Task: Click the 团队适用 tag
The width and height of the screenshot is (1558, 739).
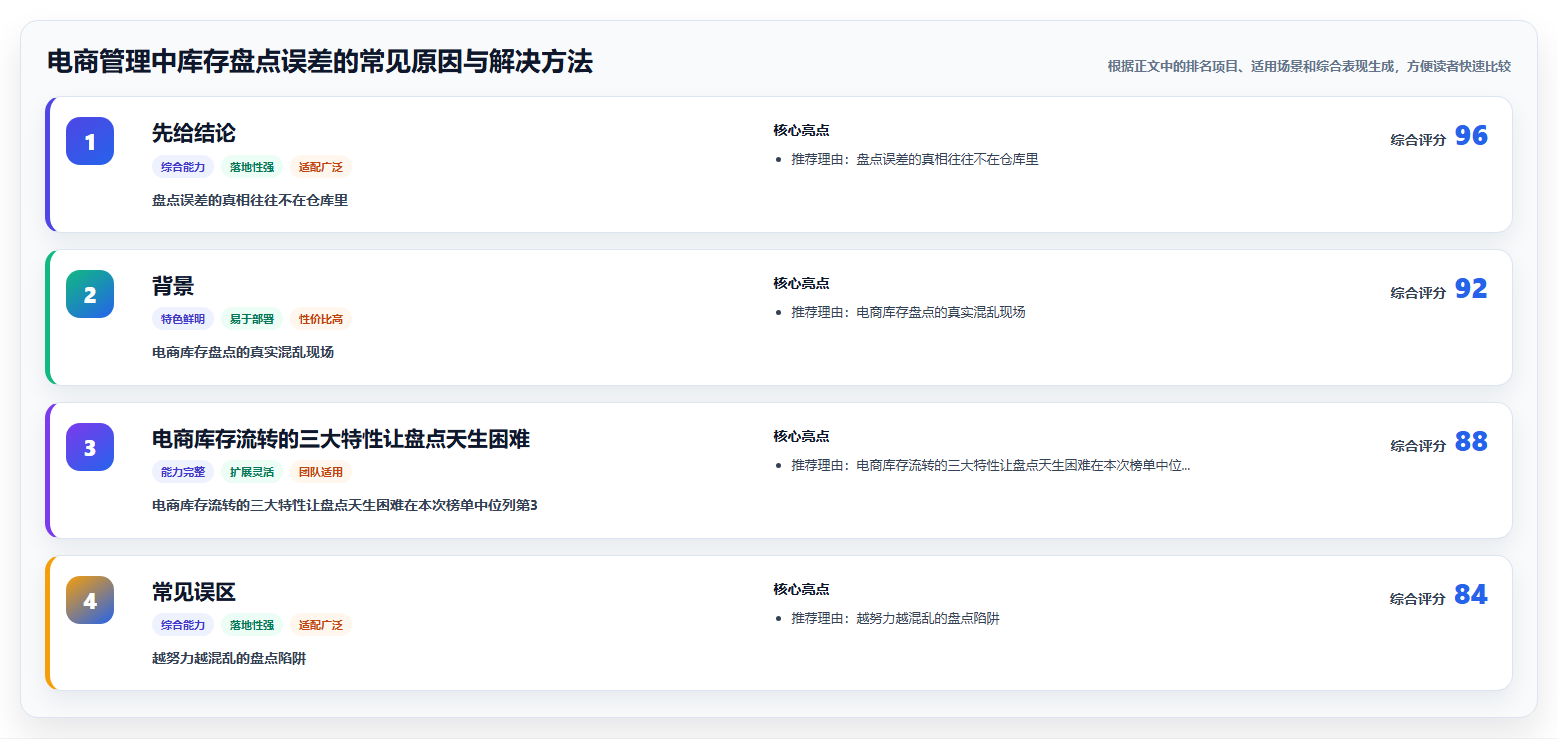Action: coord(321,472)
